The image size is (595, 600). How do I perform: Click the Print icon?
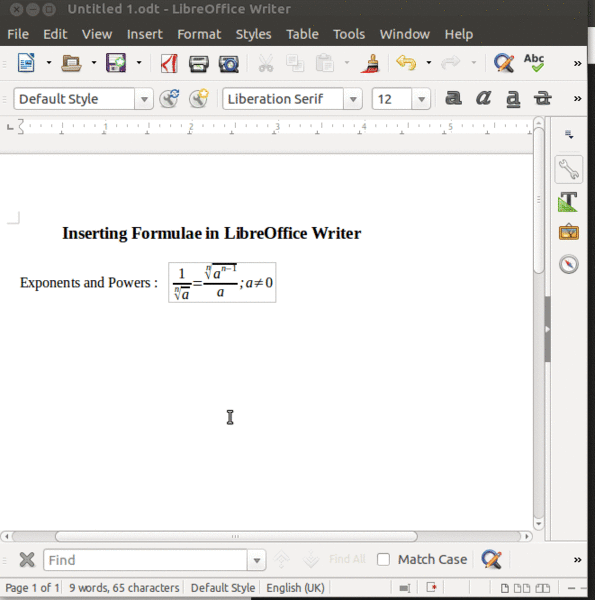coord(199,64)
